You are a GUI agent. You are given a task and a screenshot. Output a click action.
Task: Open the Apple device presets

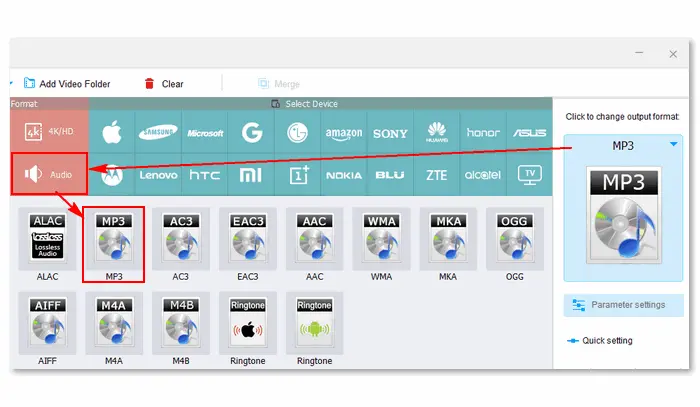tap(112, 133)
